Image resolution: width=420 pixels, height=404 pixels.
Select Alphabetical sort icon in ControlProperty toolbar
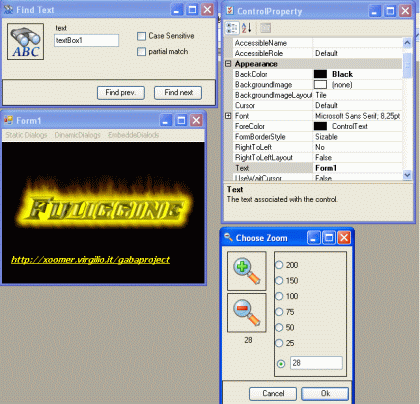pyautogui.click(x=246, y=28)
